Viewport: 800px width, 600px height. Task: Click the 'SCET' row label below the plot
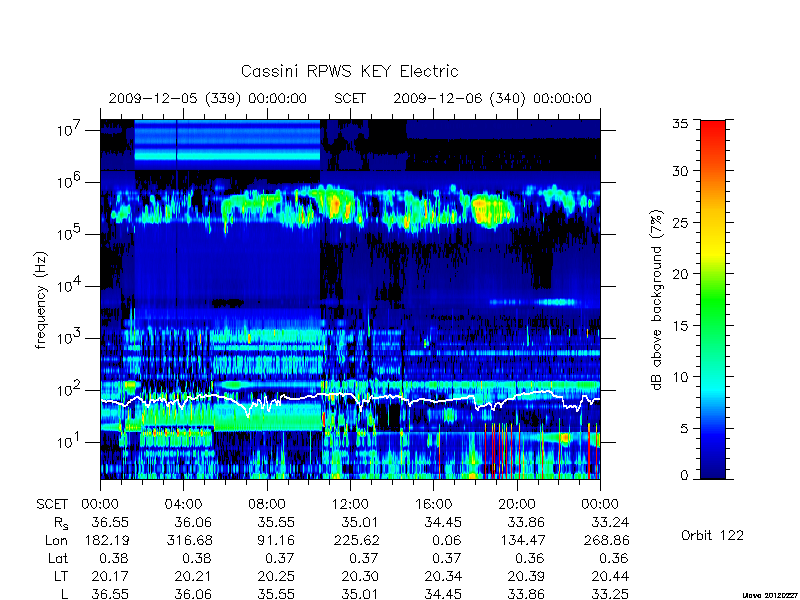coord(52,504)
